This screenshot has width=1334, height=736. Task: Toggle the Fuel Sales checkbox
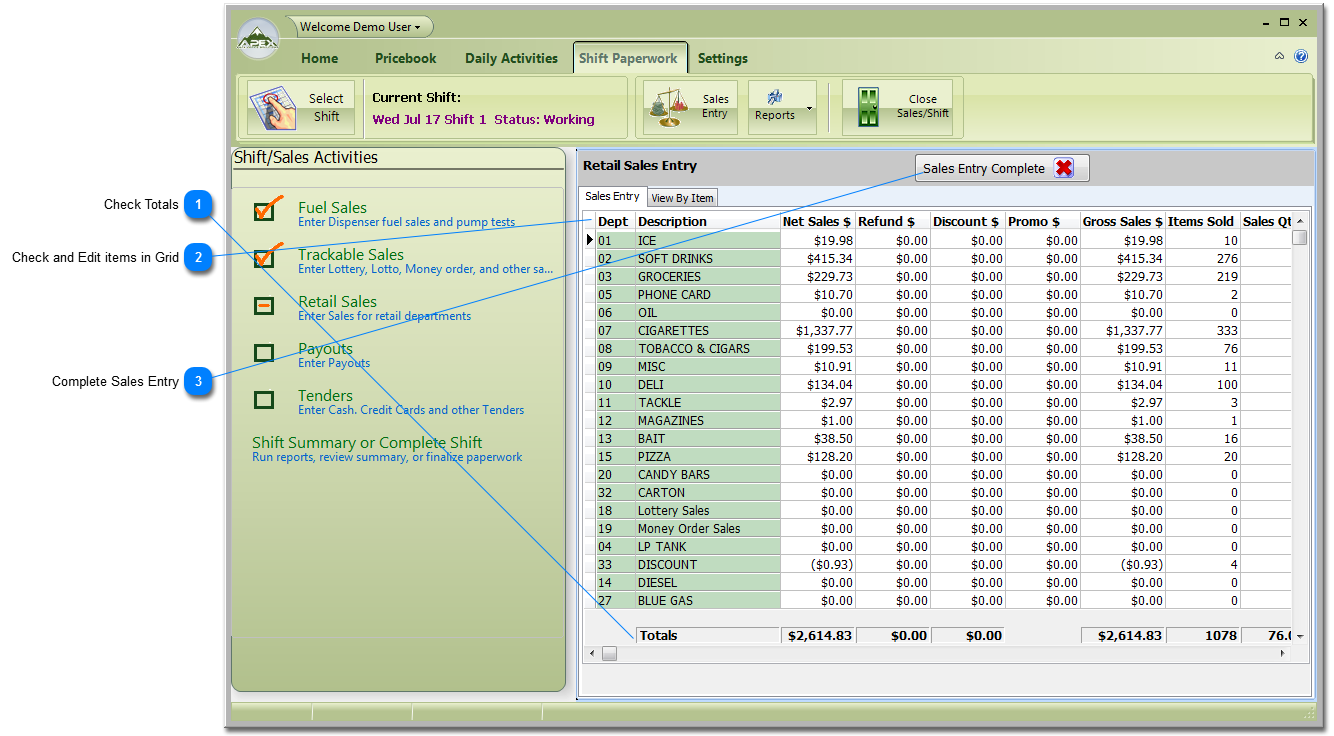pyautogui.click(x=264, y=211)
